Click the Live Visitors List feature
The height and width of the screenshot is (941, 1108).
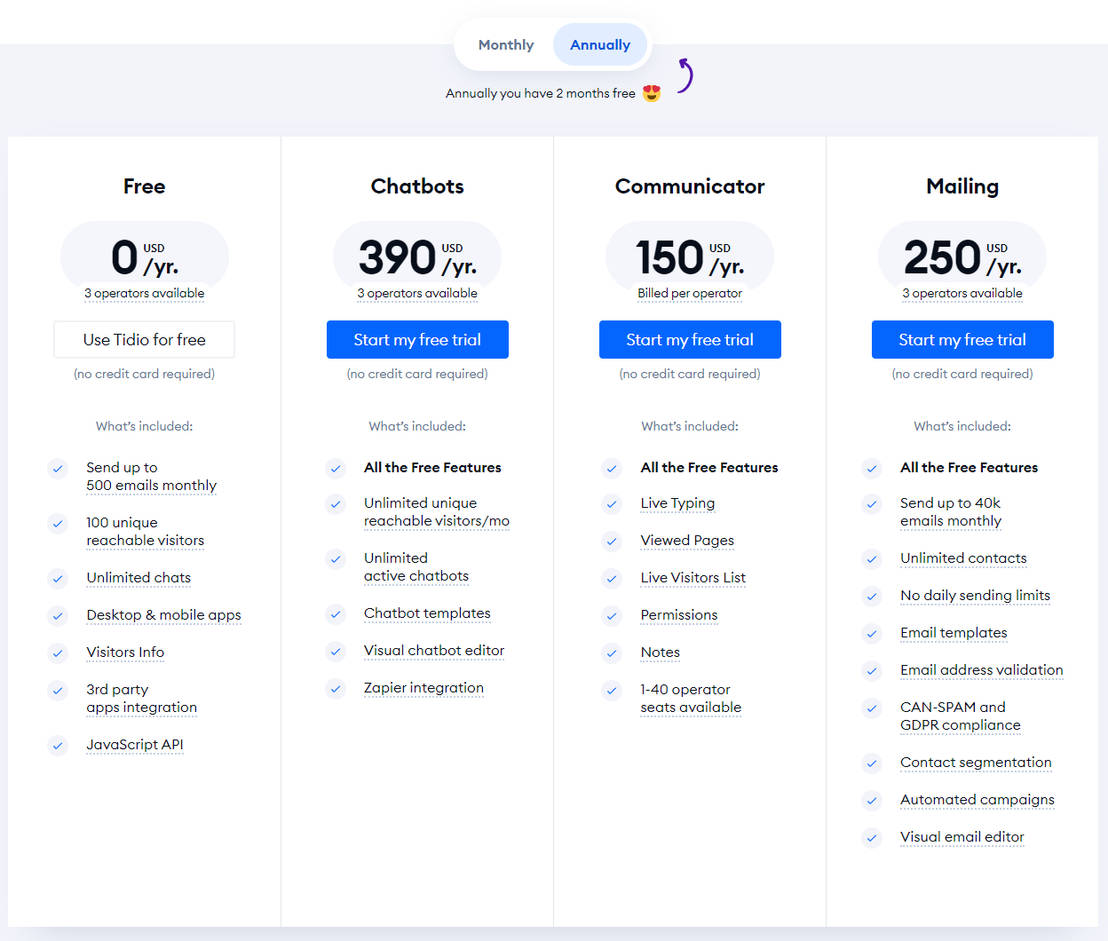[x=693, y=578]
